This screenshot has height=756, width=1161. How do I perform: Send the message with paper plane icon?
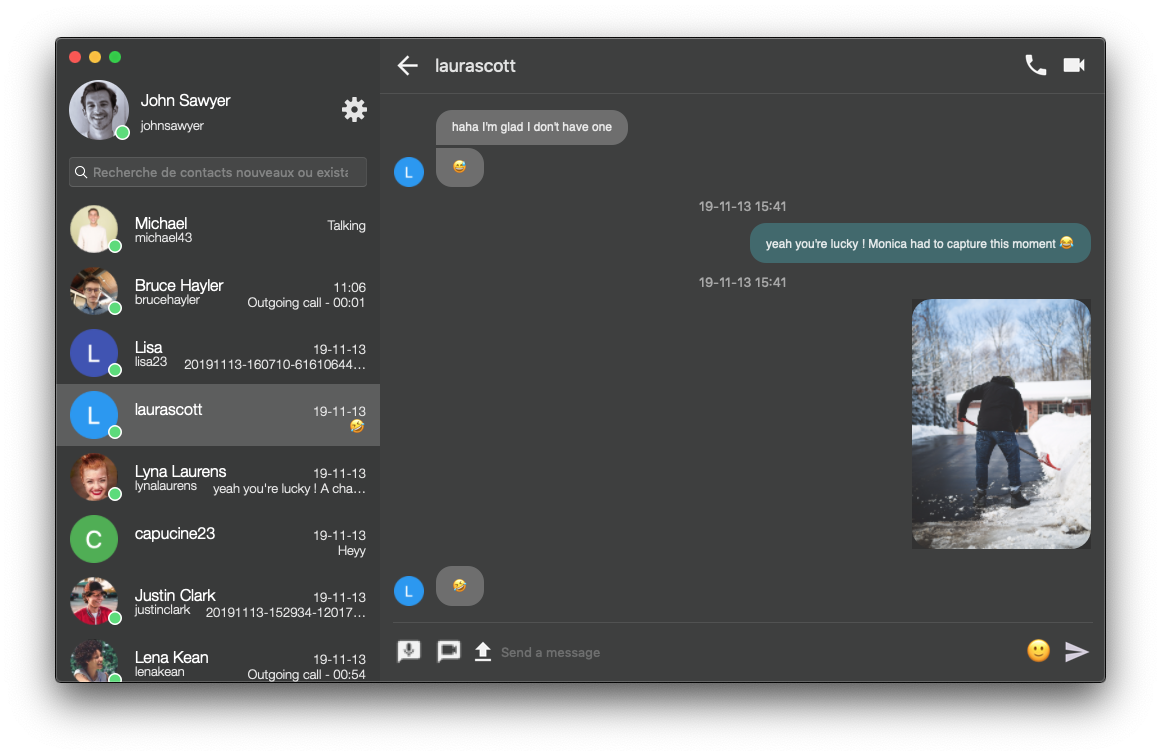pyautogui.click(x=1077, y=652)
